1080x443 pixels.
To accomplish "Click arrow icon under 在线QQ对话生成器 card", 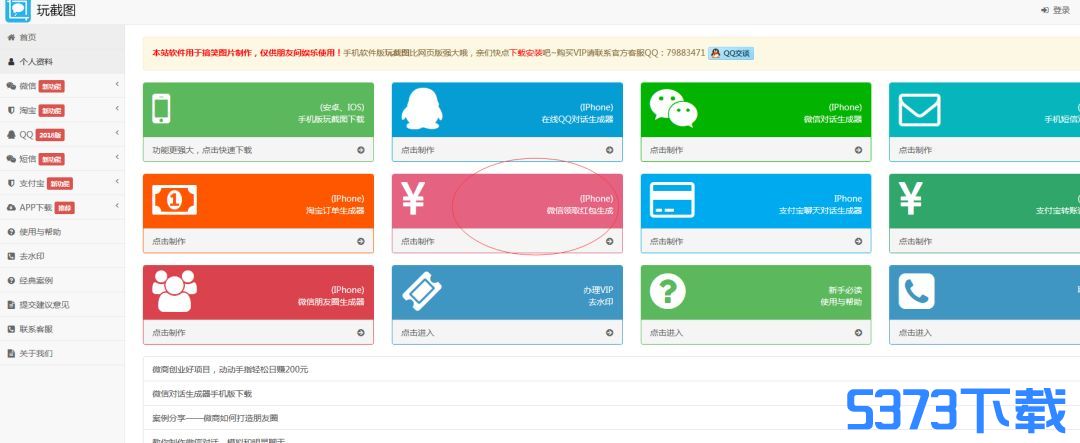I will tap(610, 150).
